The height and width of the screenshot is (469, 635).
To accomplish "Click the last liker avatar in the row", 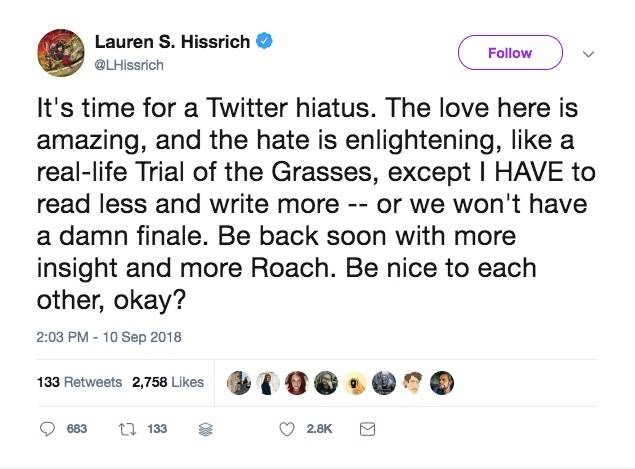I will [443, 382].
